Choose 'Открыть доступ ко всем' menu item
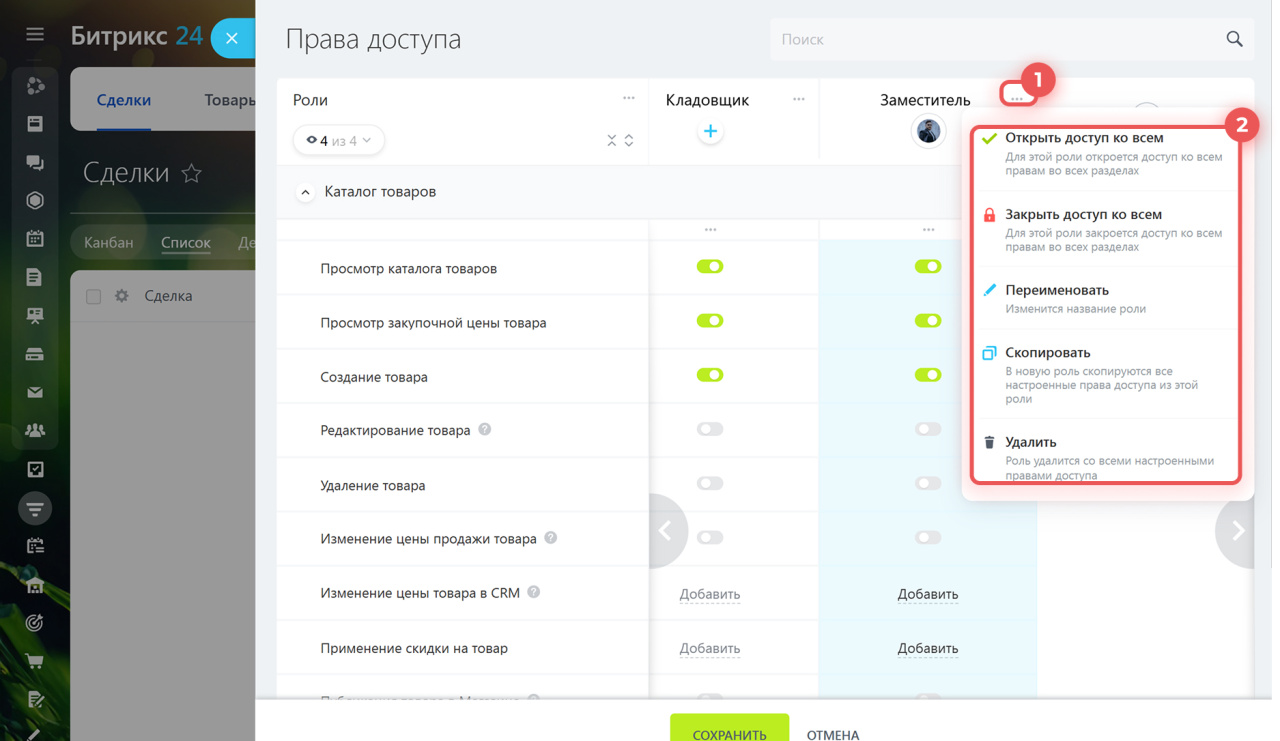The image size is (1280, 741). (1105, 153)
